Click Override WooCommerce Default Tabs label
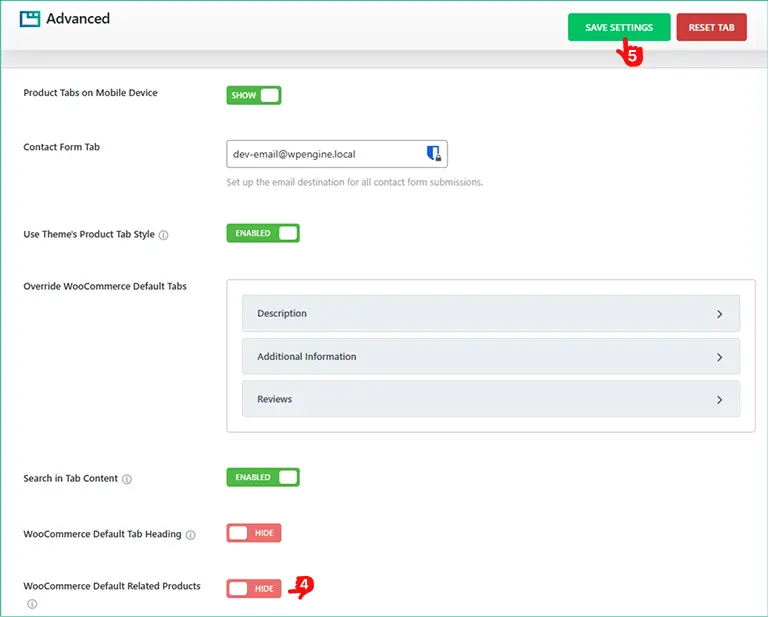This screenshot has height=617, width=769. click(x=105, y=286)
